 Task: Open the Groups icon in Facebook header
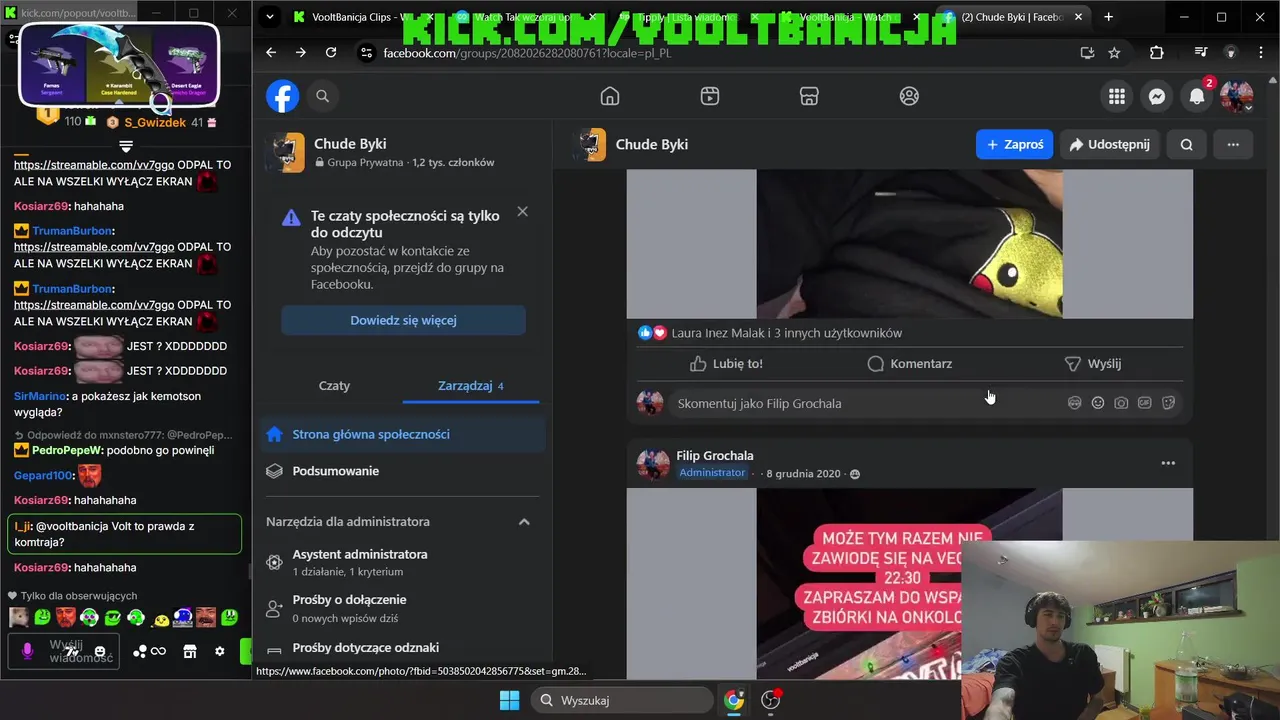coord(909,96)
